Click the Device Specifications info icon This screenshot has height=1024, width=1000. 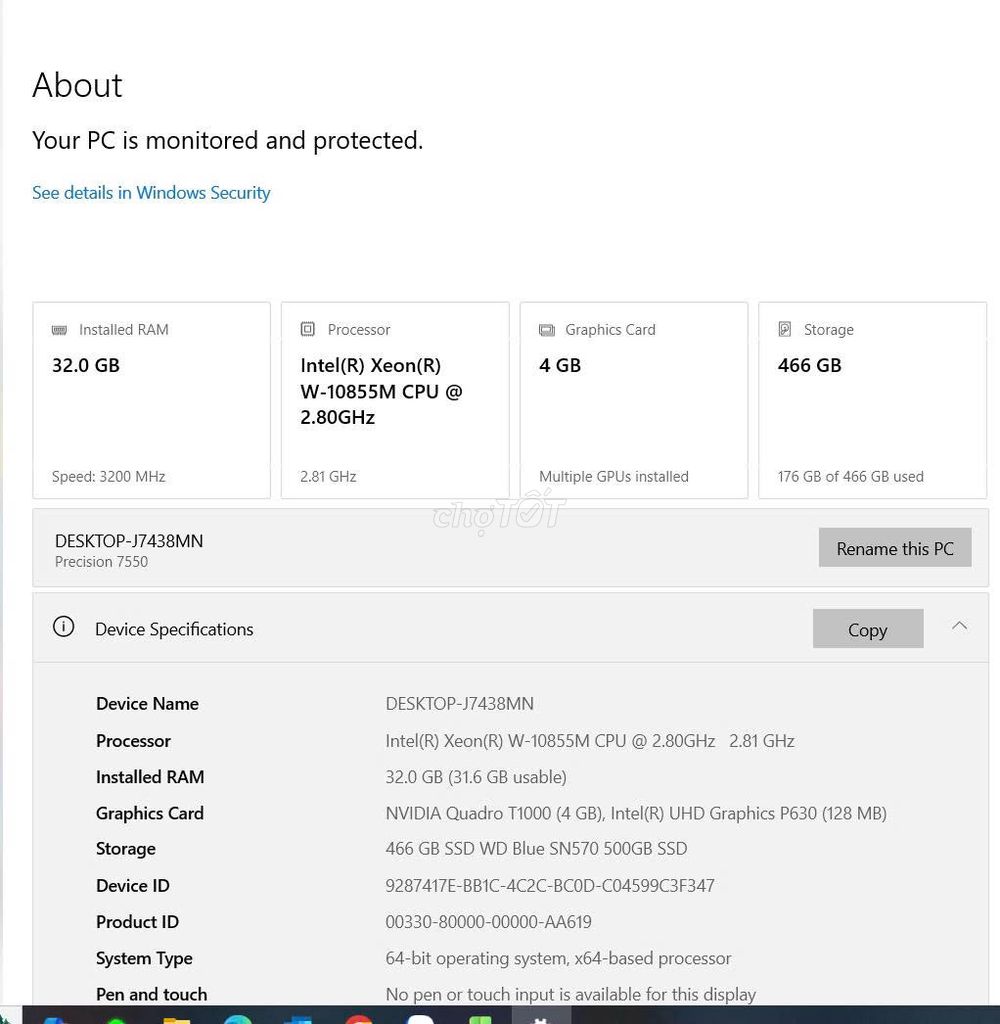coord(63,627)
